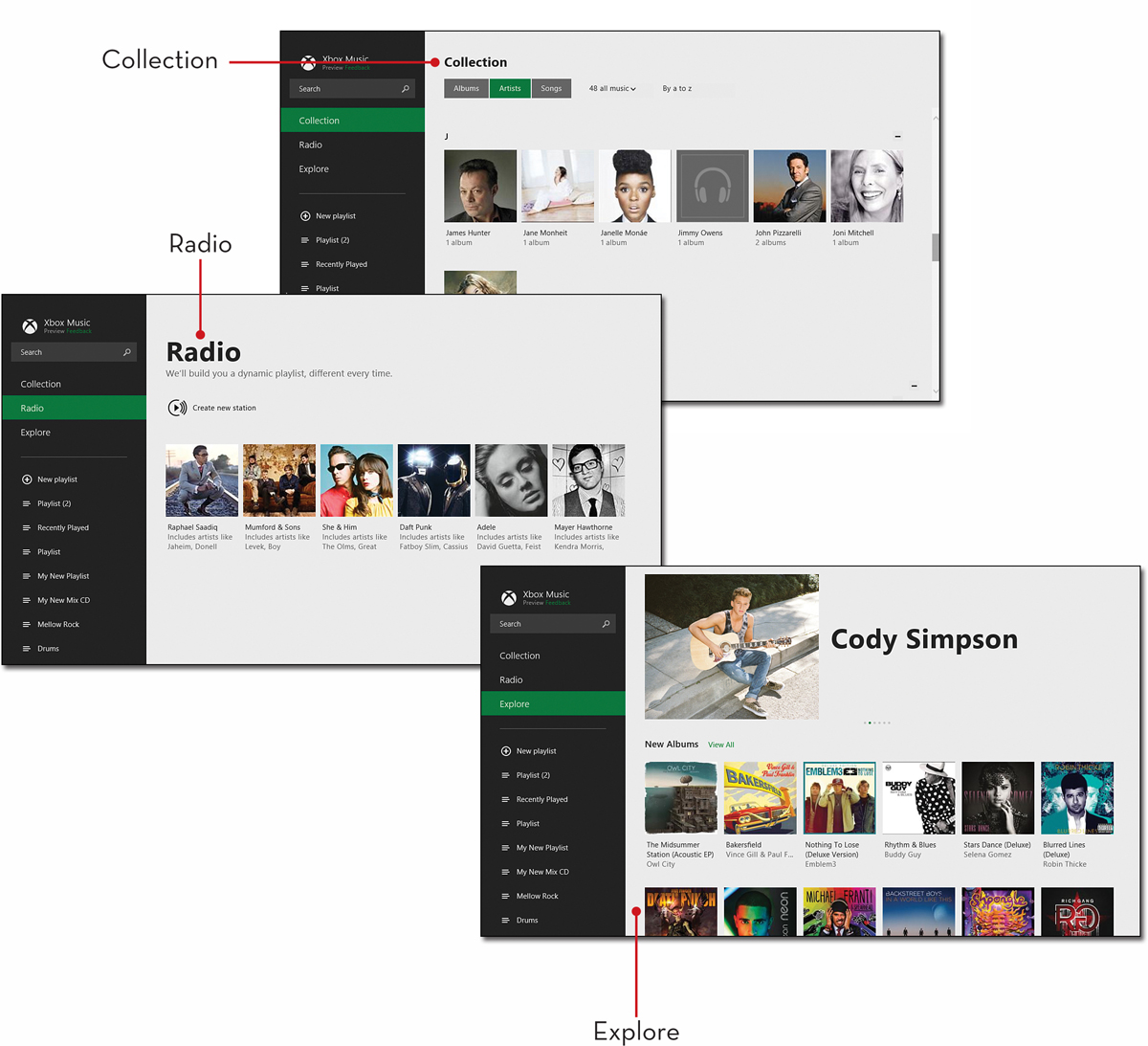
Task: Open the View All new albums link
Action: coord(721,745)
